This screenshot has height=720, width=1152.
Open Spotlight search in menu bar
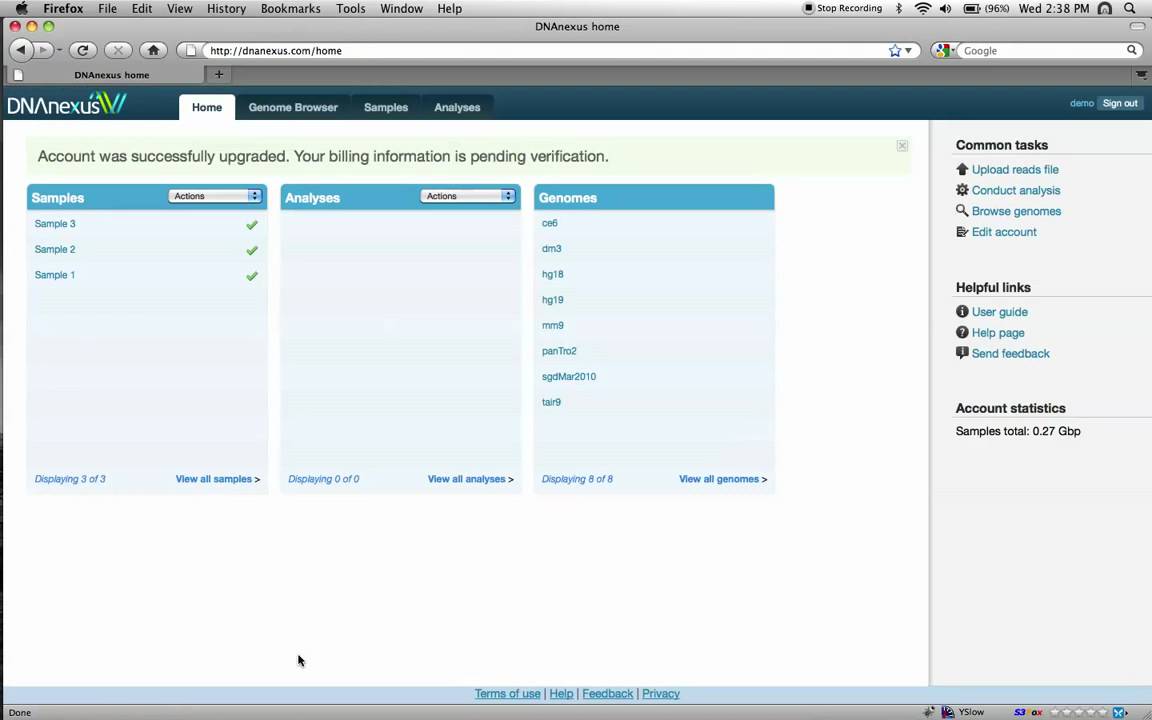point(1131,9)
